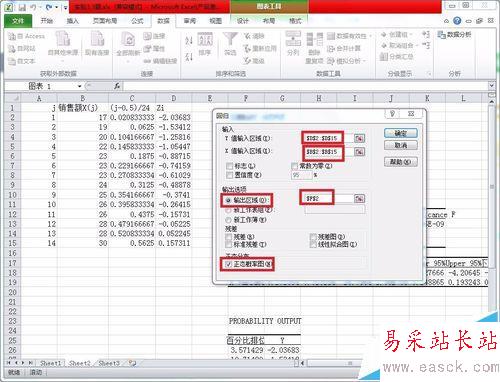Click the blue Help question mark icon
This screenshot has height=382, width=500.
(457, 21)
